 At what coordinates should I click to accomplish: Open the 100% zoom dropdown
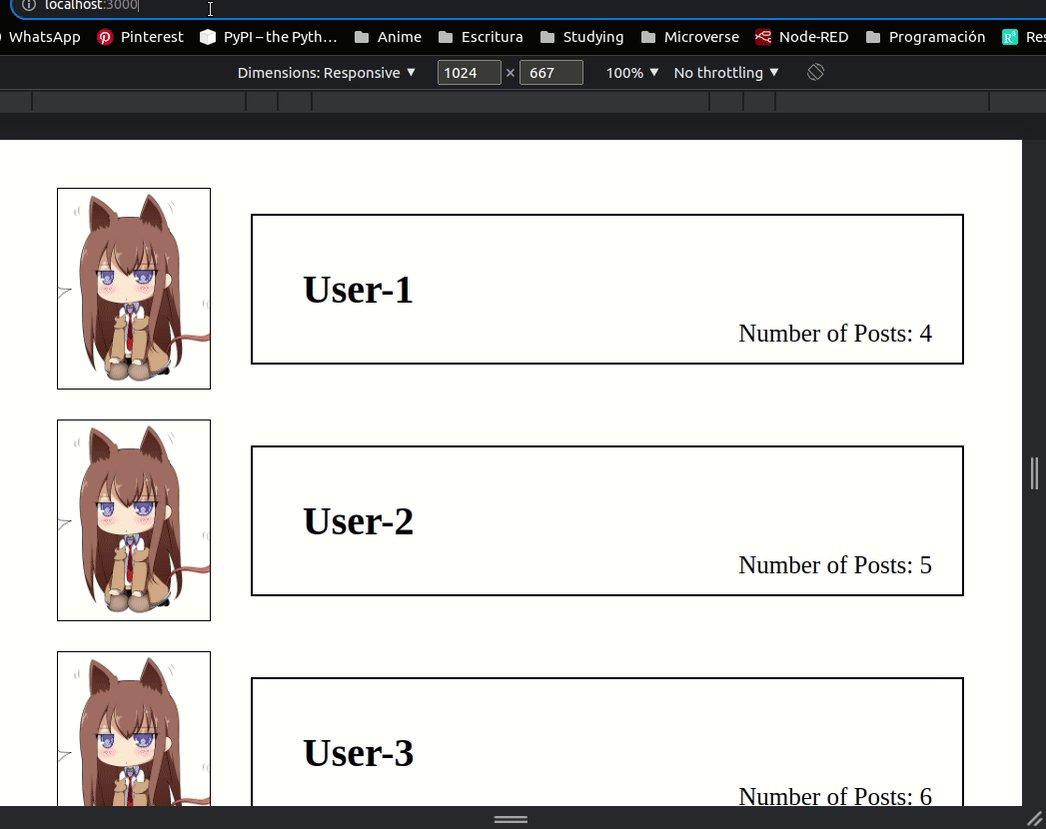click(x=632, y=73)
